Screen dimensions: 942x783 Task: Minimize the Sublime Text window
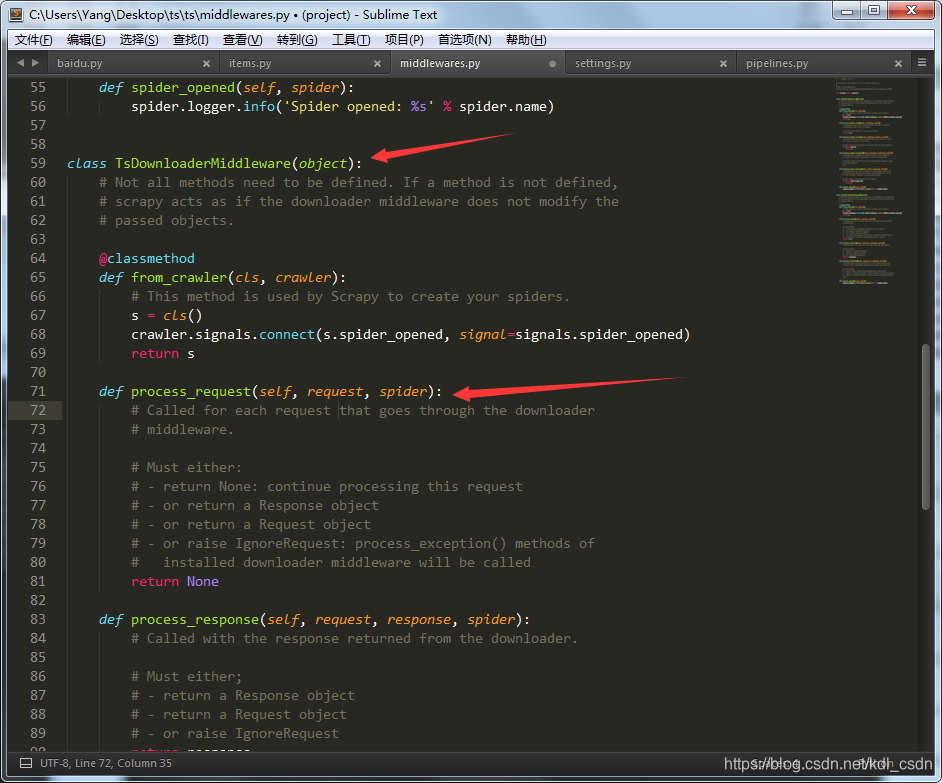(x=847, y=10)
